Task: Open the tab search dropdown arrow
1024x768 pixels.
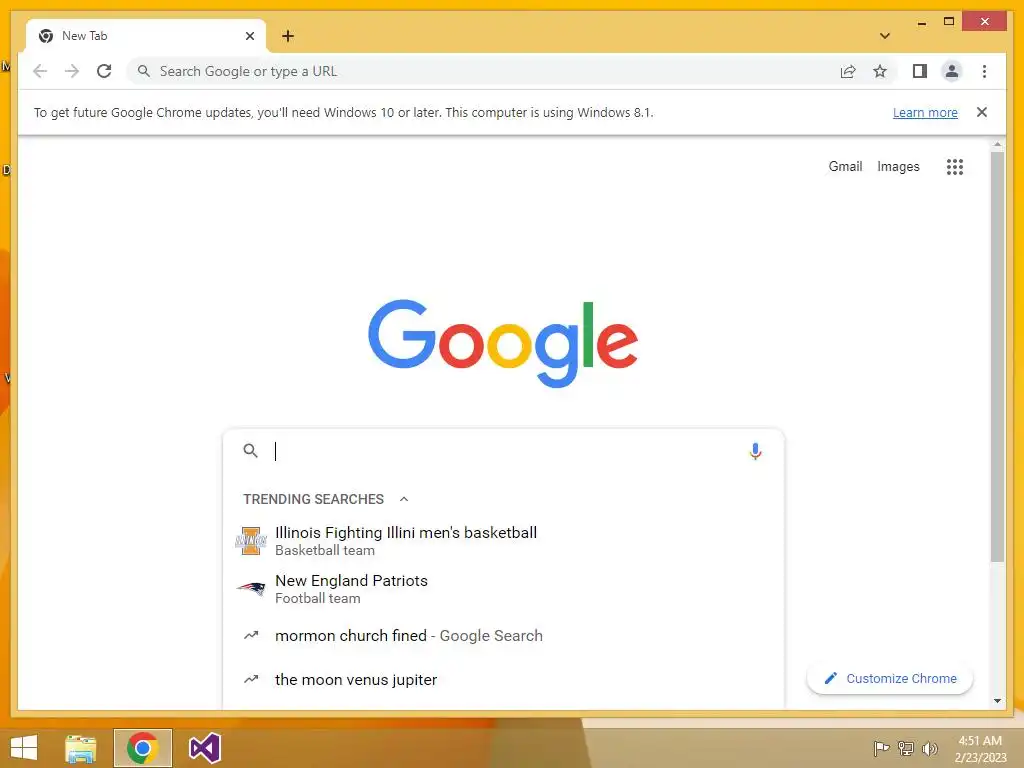Action: click(884, 36)
